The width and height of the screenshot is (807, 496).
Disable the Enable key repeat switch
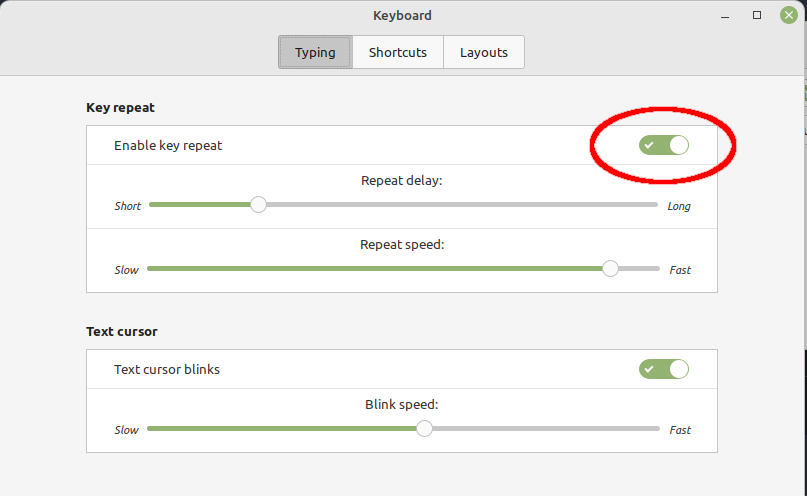tap(664, 145)
